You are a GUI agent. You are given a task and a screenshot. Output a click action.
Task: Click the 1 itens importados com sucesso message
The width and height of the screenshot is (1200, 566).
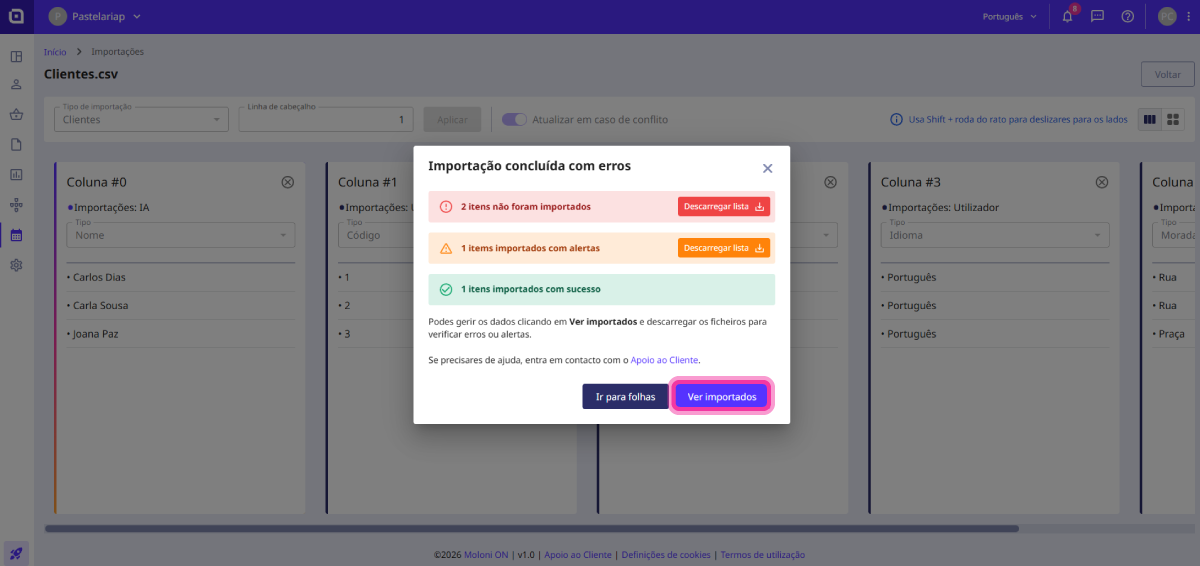coord(531,289)
